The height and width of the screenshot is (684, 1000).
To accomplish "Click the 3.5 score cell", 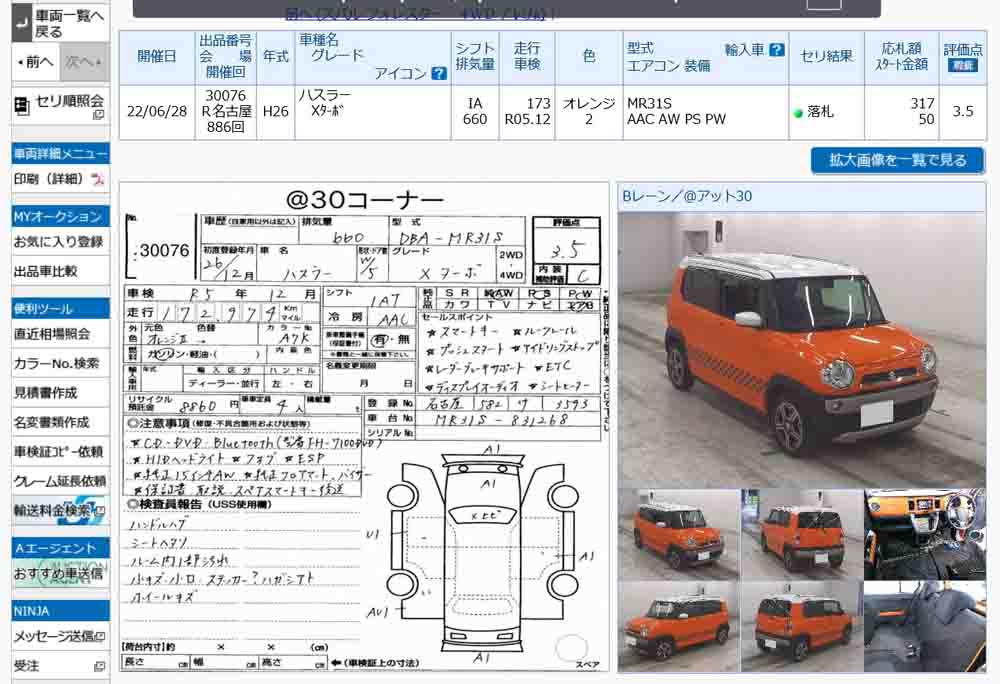I will [x=963, y=112].
